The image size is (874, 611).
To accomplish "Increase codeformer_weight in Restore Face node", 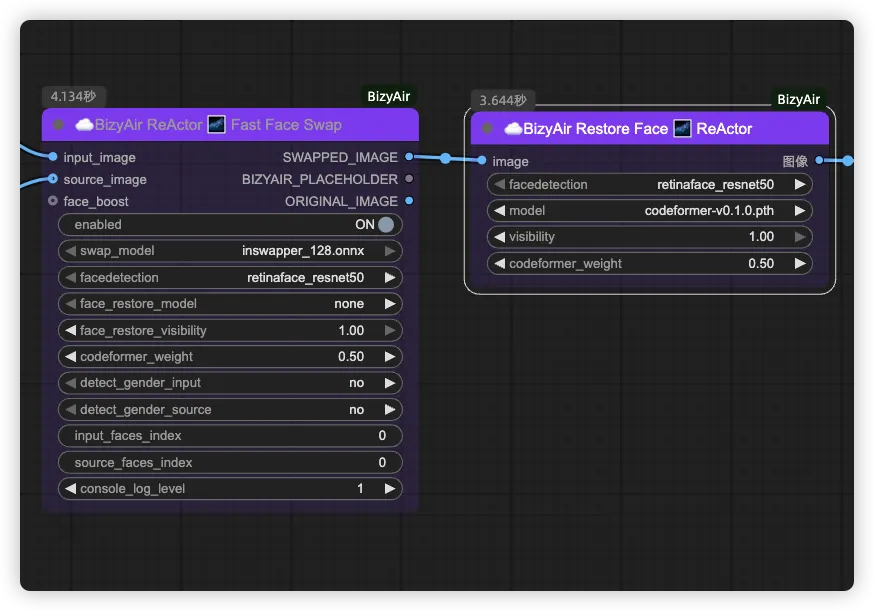I will (800, 264).
